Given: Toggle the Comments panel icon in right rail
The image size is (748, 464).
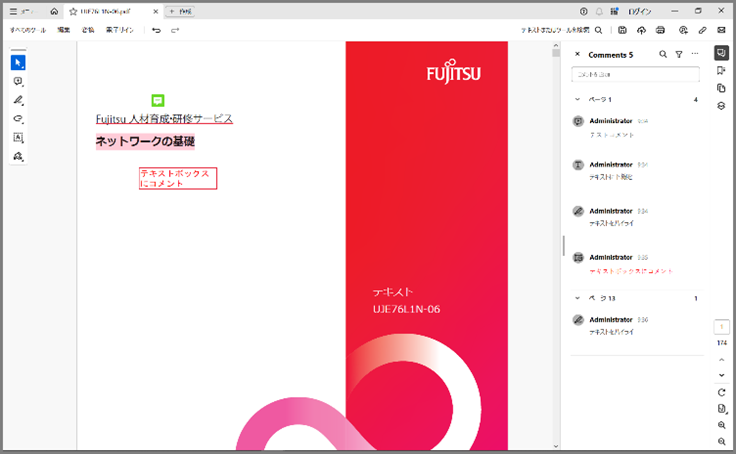Looking at the screenshot, I should click(721, 53).
